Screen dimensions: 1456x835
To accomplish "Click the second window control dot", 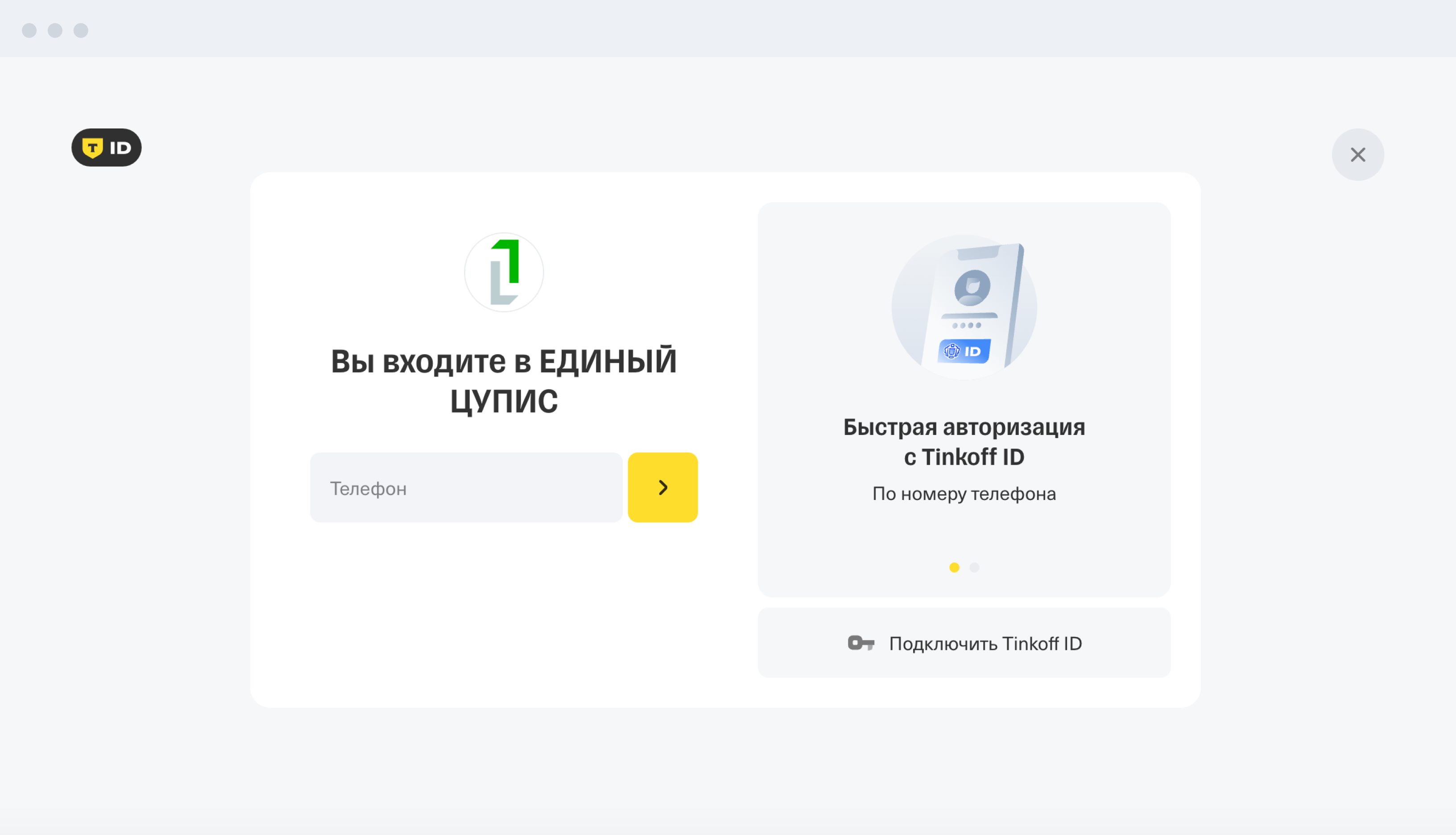I will pyautogui.click(x=55, y=30).
